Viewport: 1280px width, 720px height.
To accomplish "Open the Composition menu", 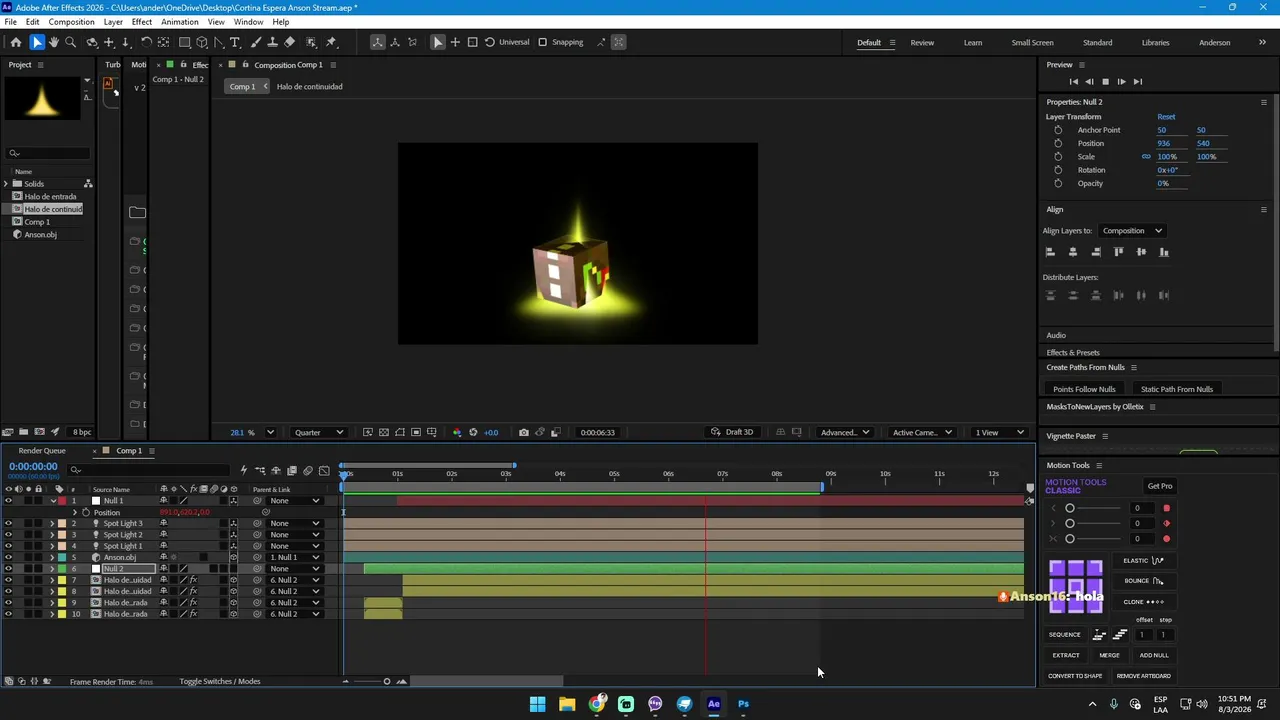I will point(71,22).
